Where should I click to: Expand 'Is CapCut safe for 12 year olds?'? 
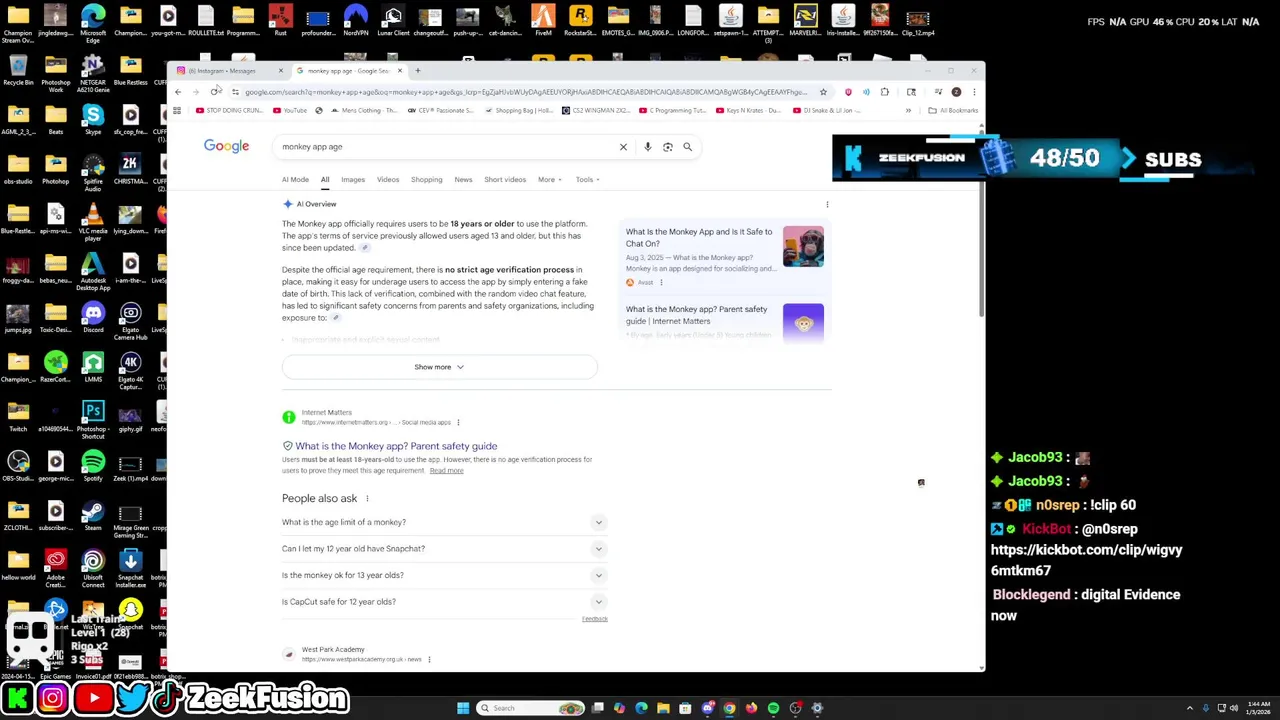(444, 602)
